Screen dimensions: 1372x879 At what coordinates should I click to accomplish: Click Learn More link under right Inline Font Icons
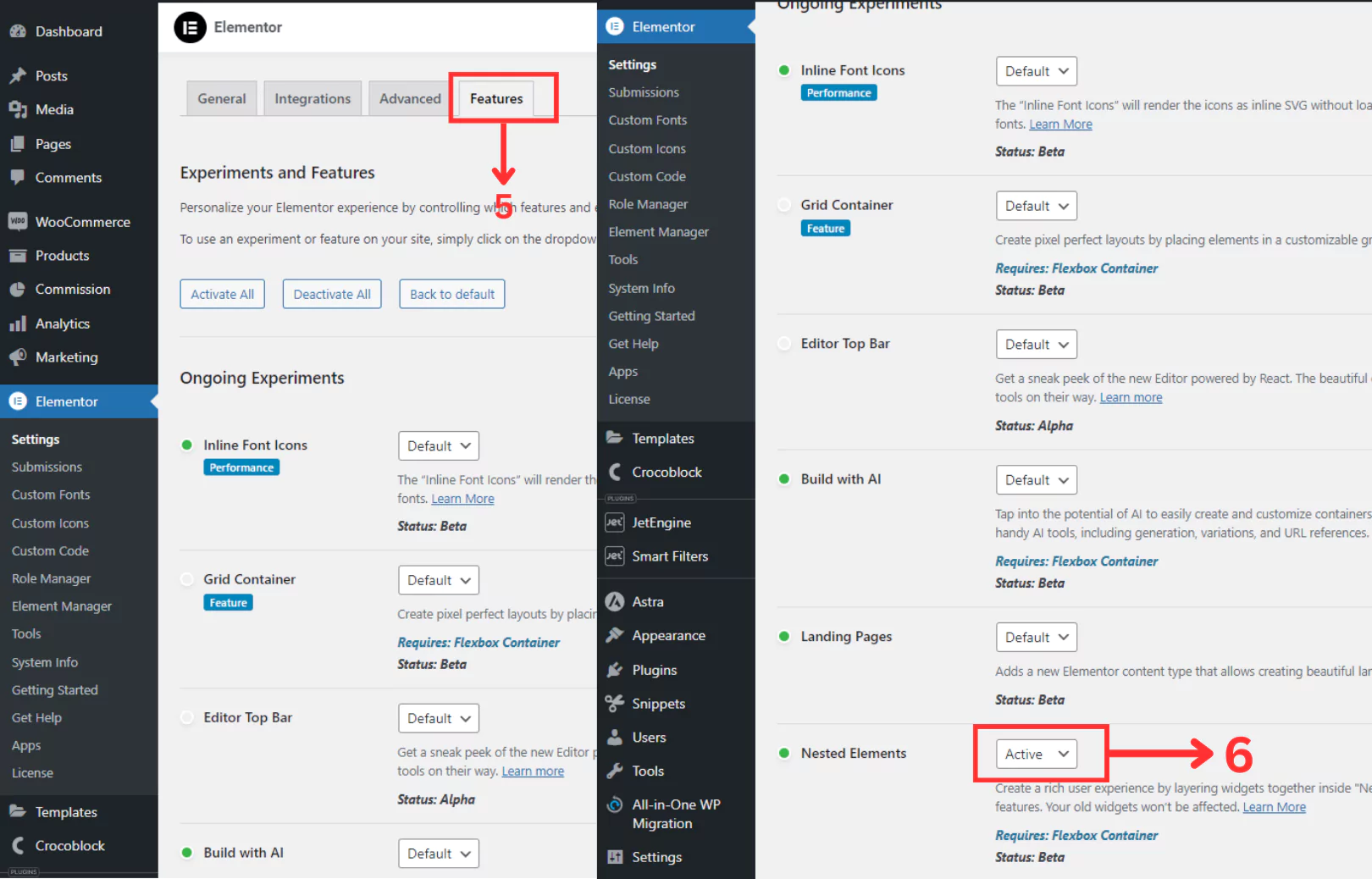(x=1060, y=124)
